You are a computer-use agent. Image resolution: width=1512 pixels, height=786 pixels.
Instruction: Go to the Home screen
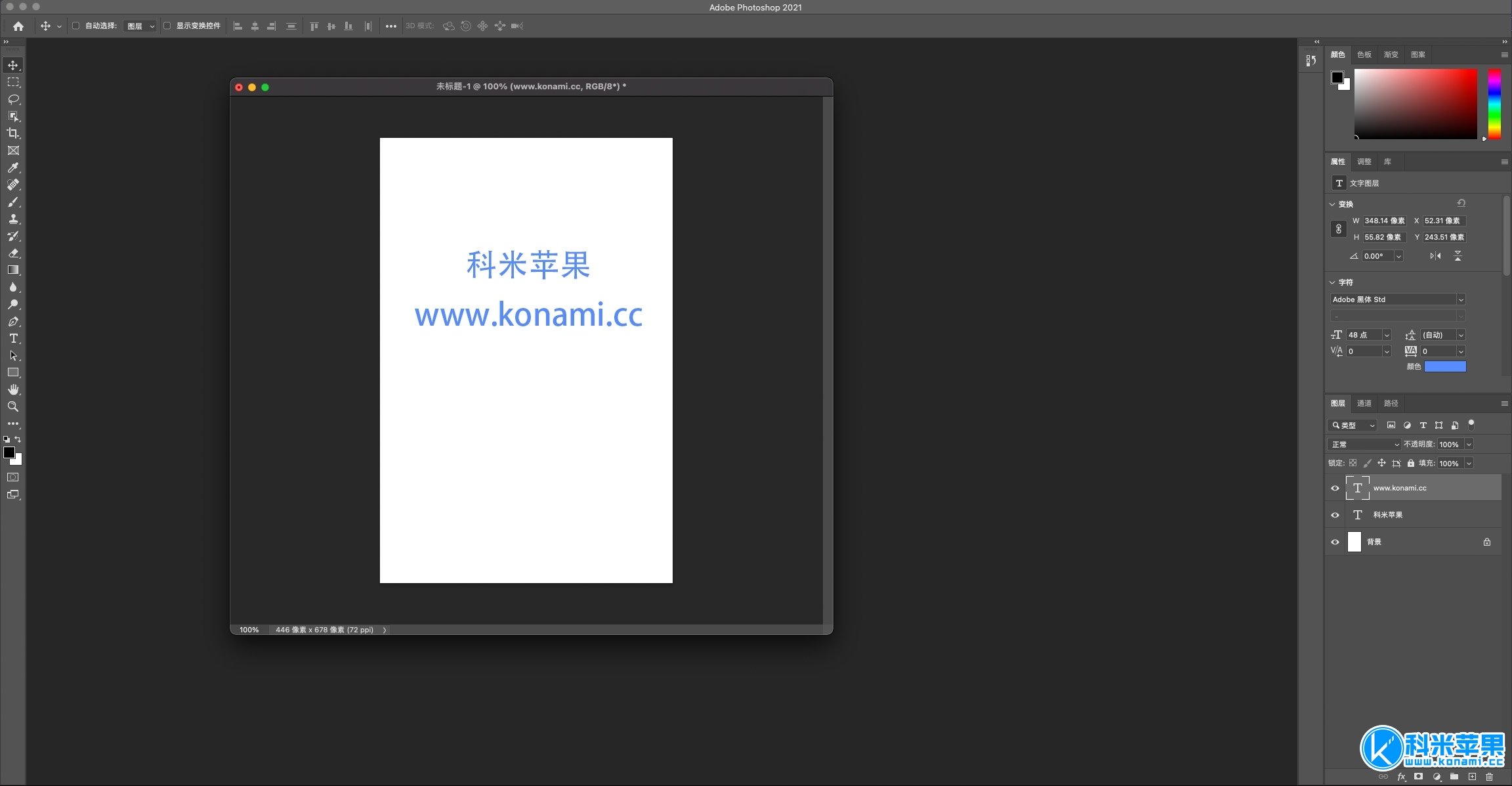[x=18, y=26]
